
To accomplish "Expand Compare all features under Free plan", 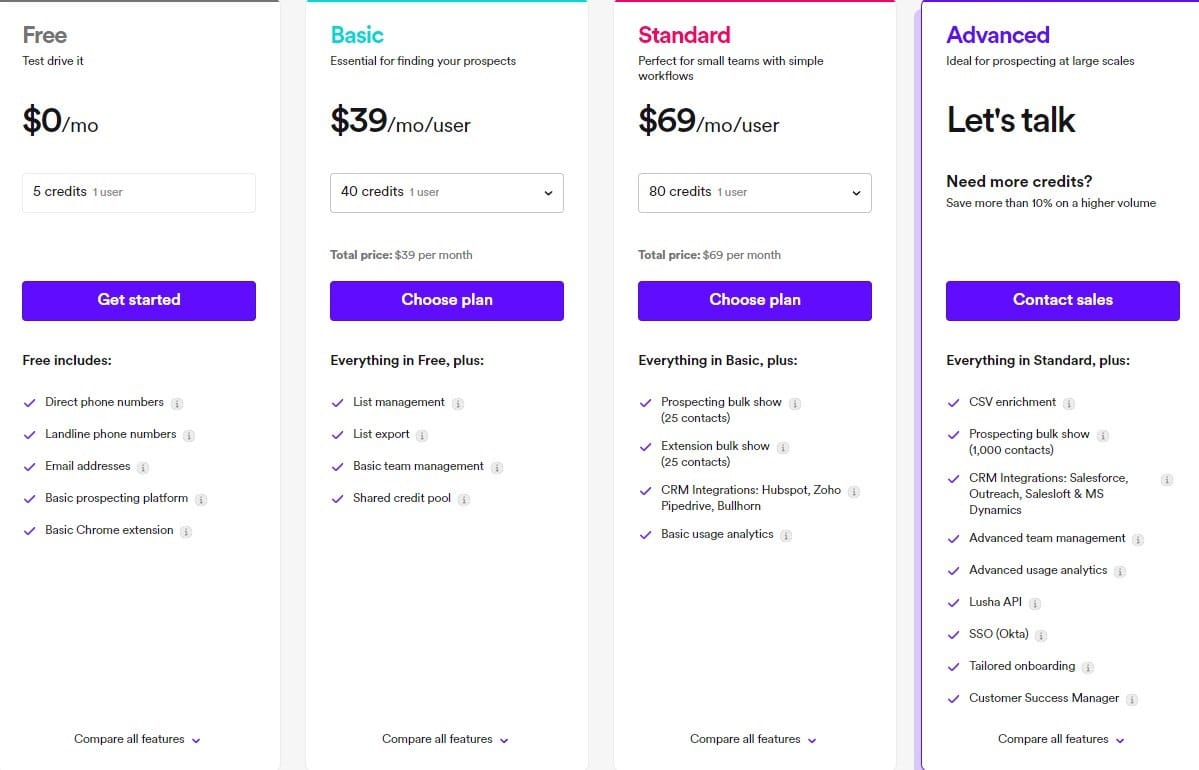I will [138, 739].
